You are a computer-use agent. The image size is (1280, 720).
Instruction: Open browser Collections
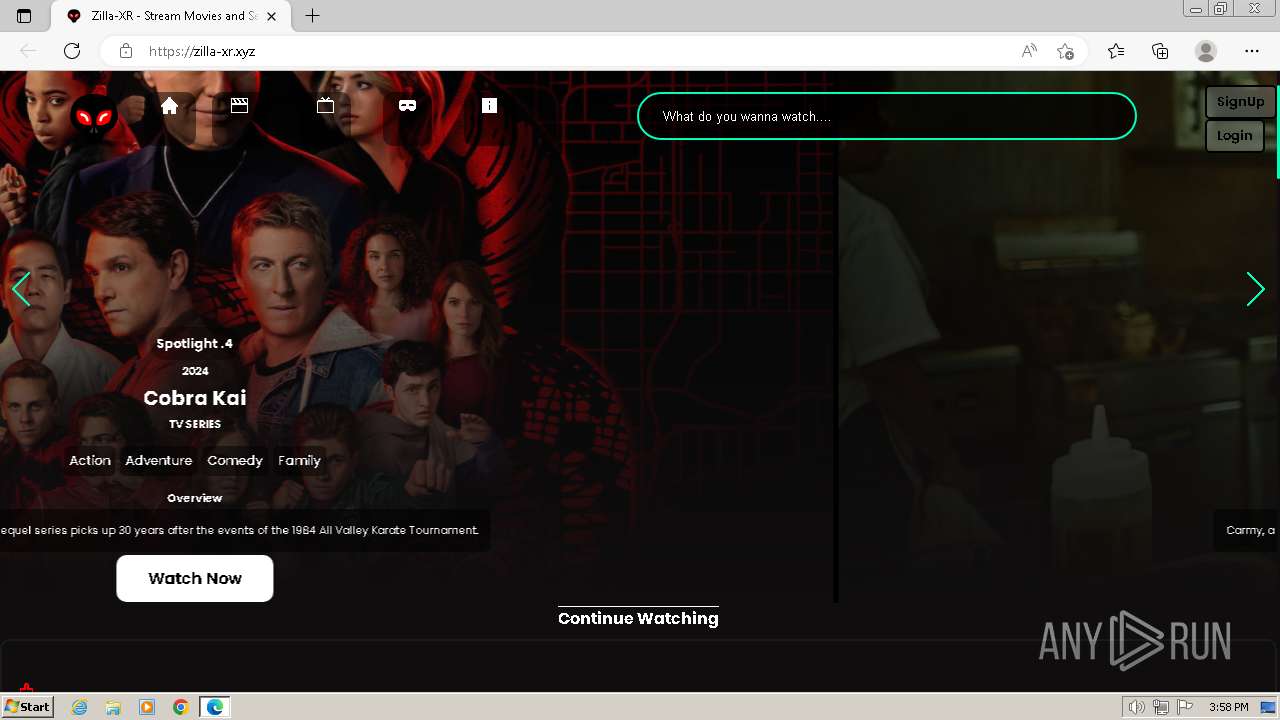point(1160,51)
